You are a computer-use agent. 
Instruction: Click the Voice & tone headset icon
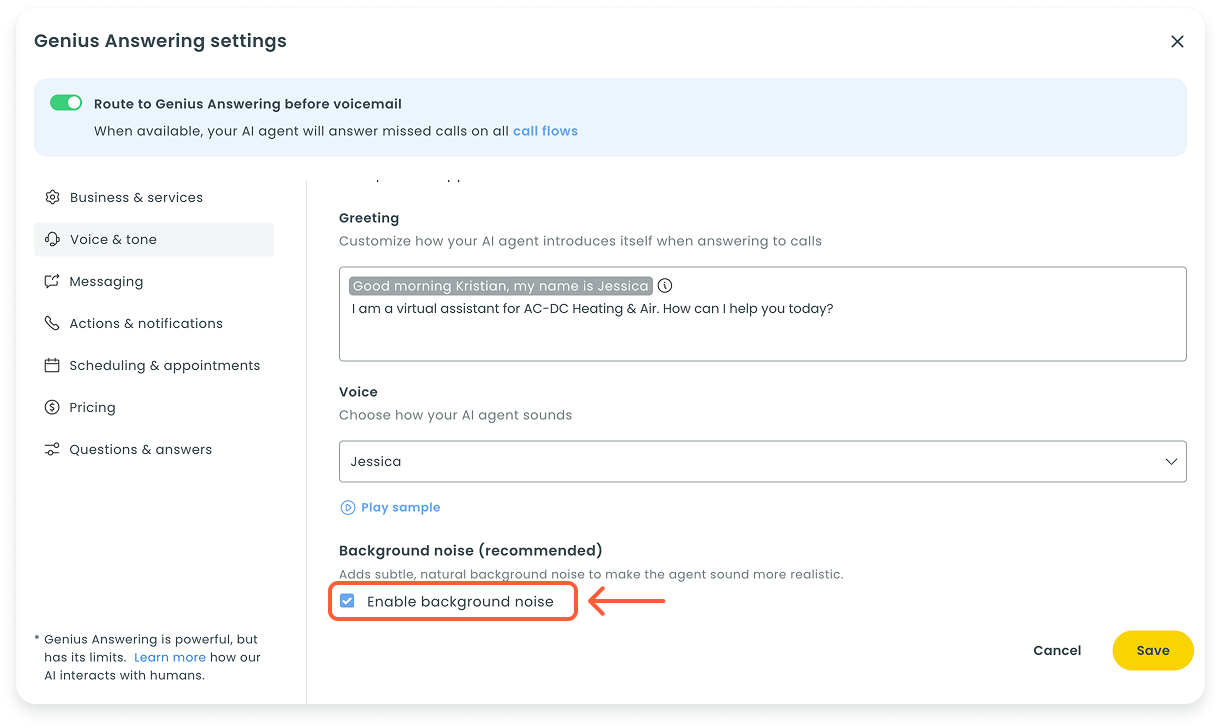click(x=52, y=239)
